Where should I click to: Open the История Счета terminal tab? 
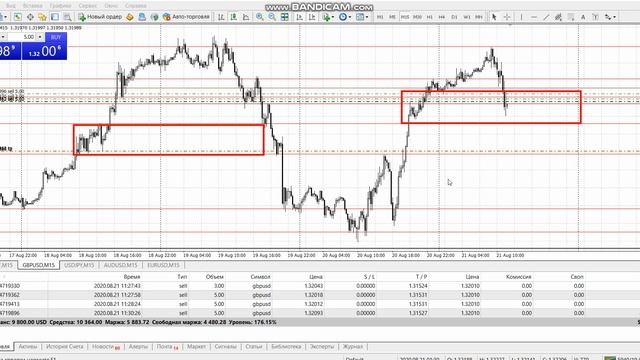tap(64, 347)
